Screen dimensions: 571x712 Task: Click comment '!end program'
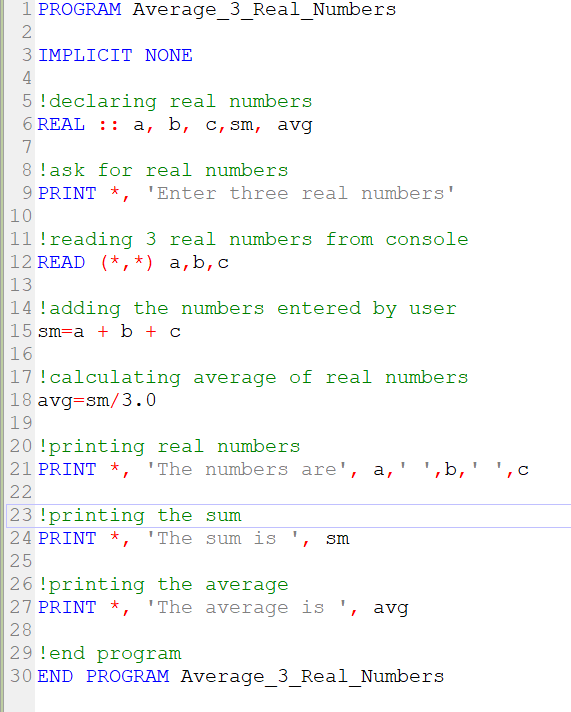point(110,654)
